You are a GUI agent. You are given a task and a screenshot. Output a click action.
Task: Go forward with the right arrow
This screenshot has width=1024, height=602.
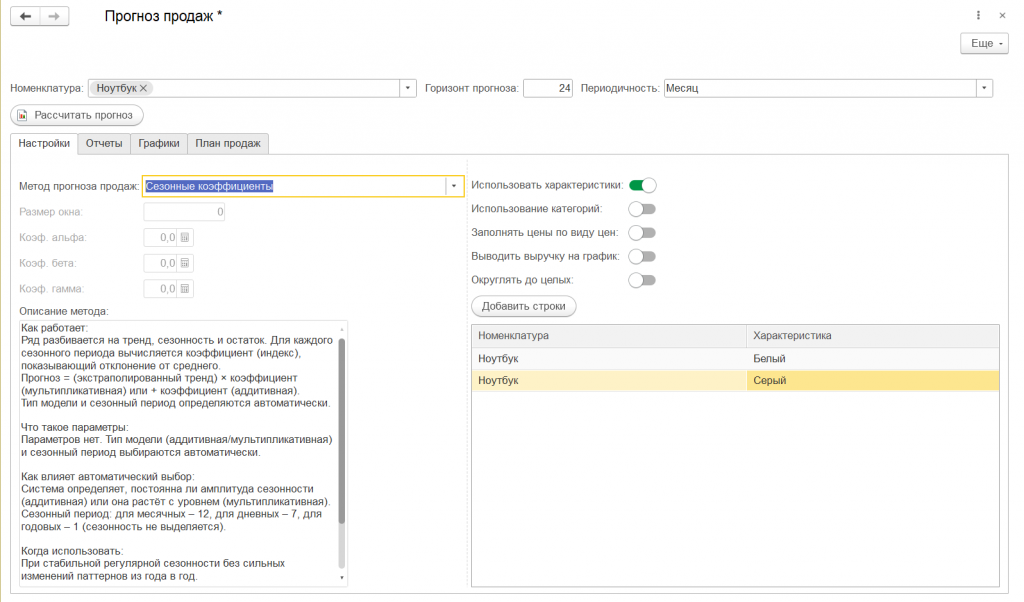[54, 16]
